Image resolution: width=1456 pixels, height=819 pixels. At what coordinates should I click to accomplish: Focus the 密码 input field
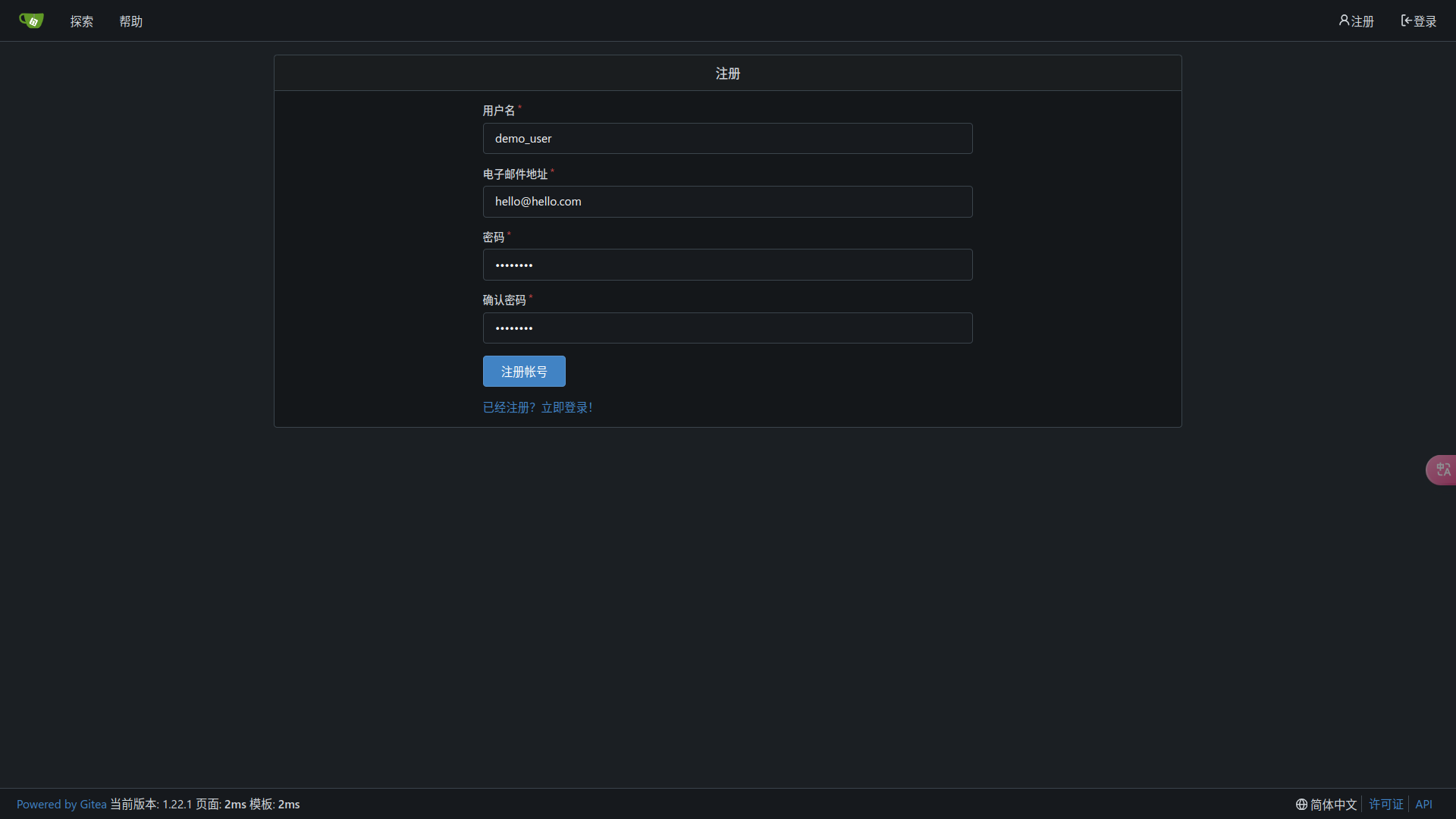727,265
